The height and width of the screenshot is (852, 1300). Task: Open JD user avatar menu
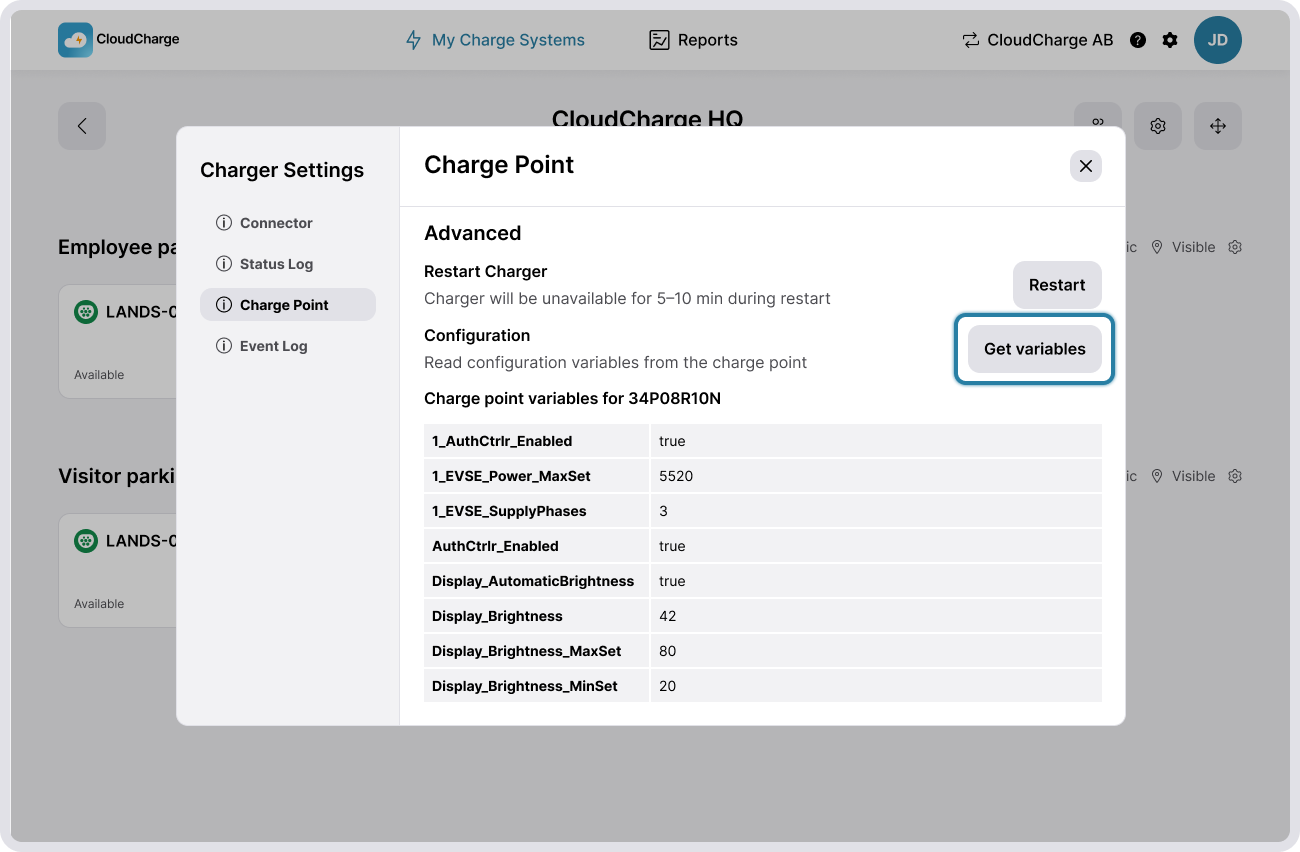tap(1218, 40)
